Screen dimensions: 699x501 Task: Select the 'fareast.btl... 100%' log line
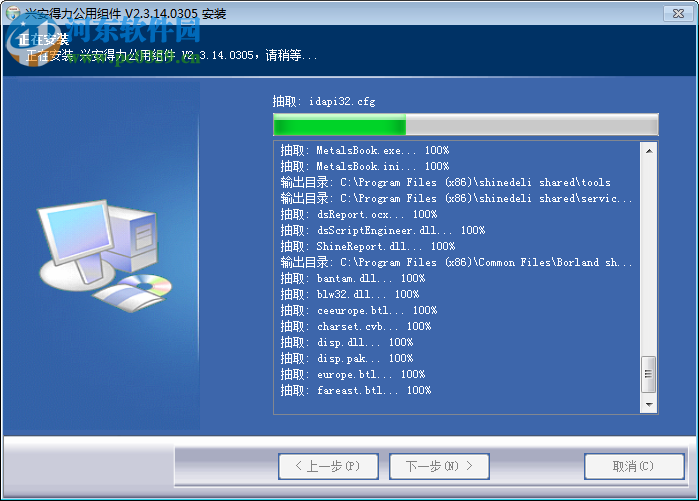pyautogui.click(x=356, y=391)
